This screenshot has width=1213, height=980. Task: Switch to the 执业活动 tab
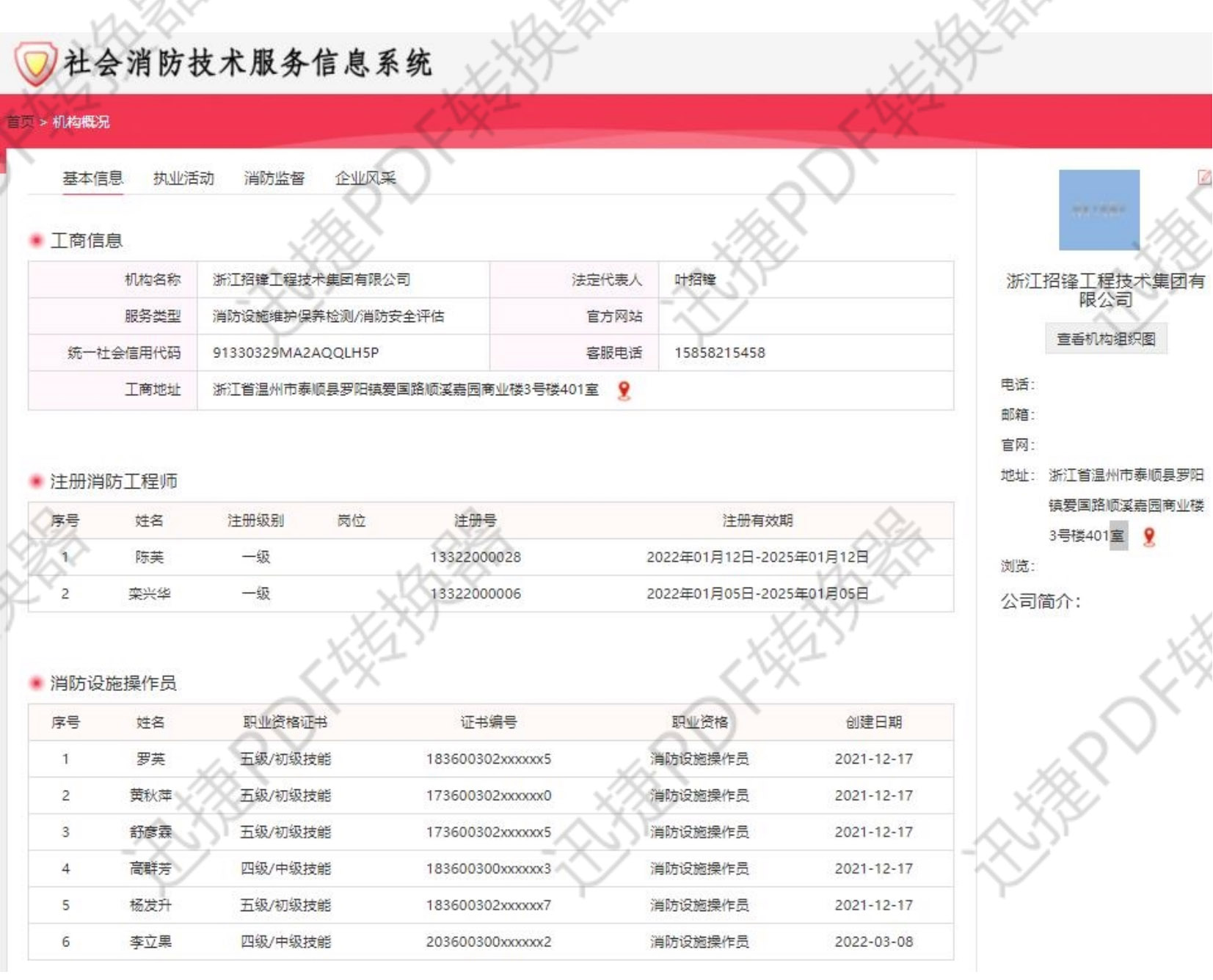(183, 178)
